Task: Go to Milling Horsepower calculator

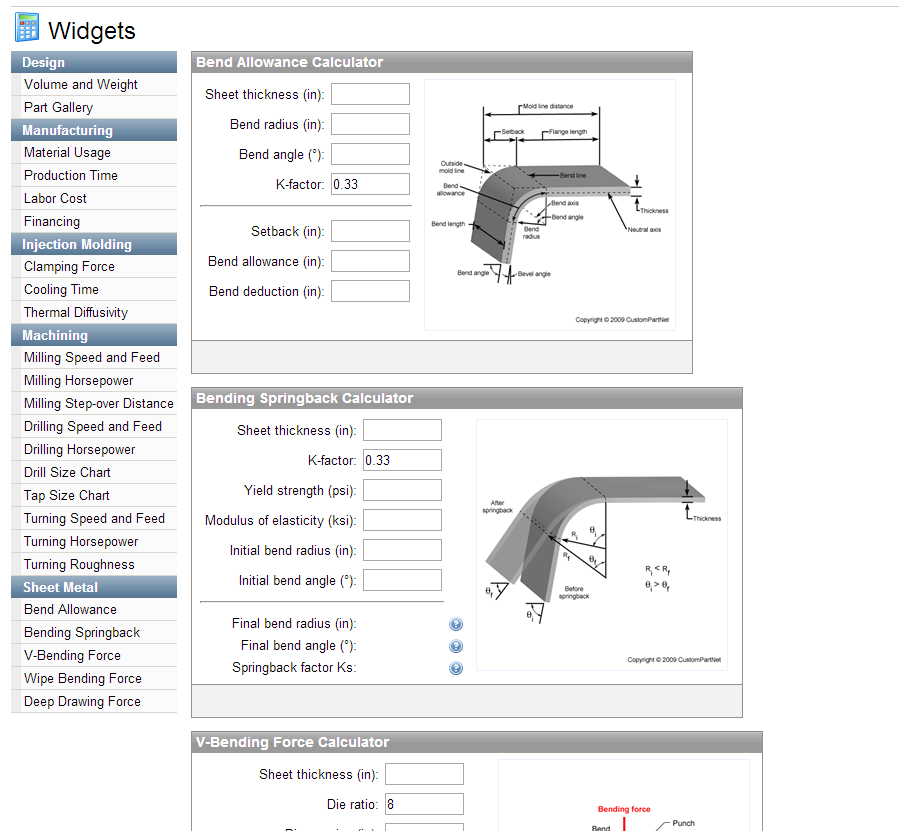Action: 78,380
